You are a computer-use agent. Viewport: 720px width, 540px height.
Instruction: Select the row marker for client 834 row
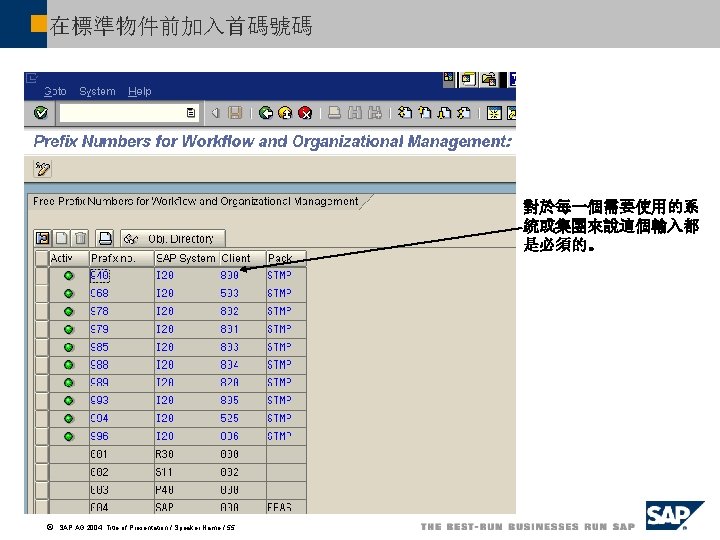pyautogui.click(x=42, y=365)
